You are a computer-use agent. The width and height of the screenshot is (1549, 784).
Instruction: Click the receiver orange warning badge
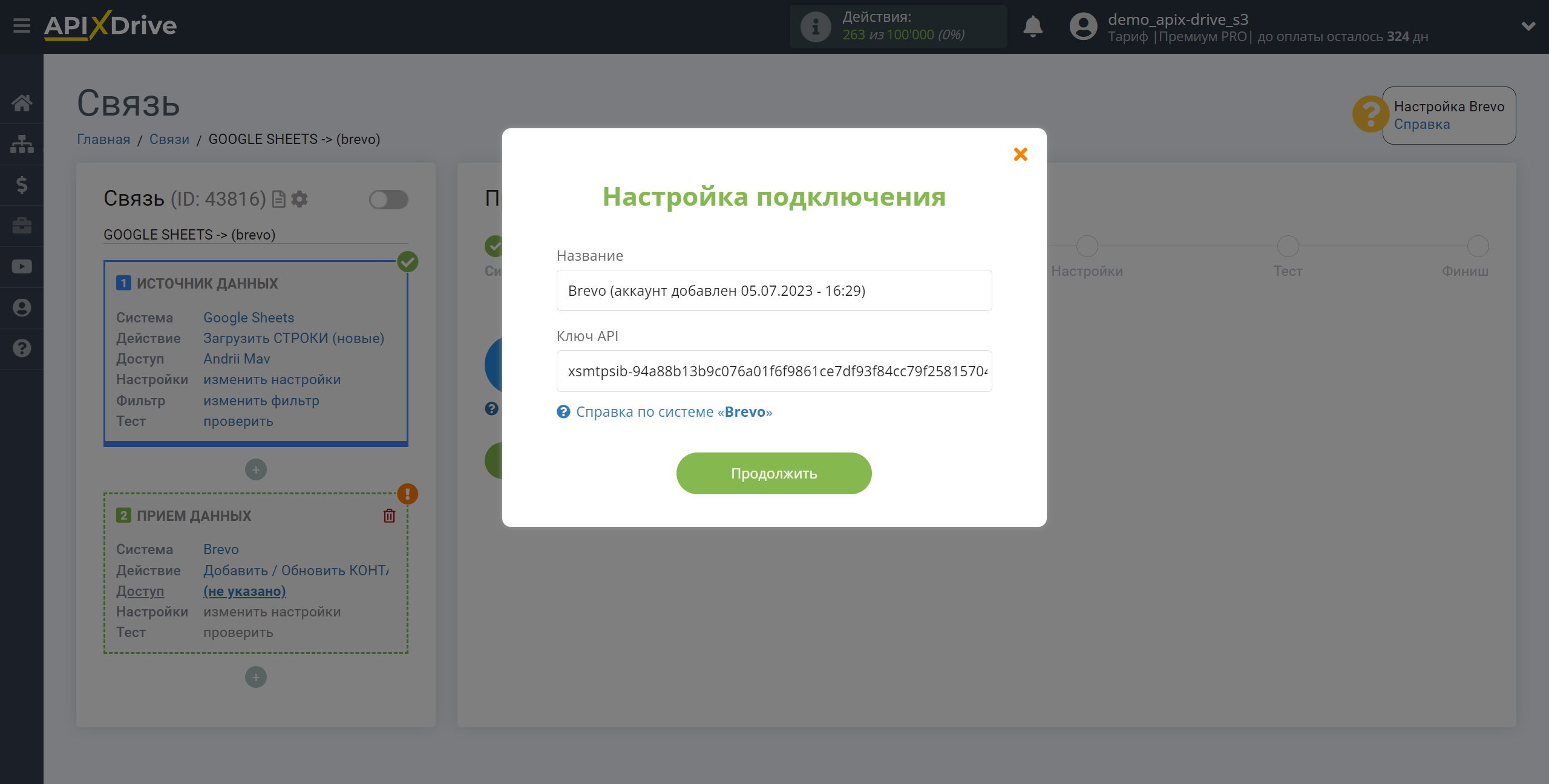(408, 494)
